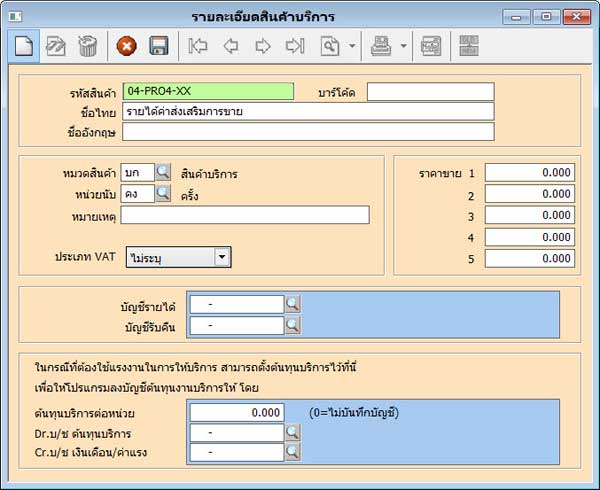Image resolution: width=600 pixels, height=490 pixels.
Task: Click the ราคาขาย 1 price field
Action: tap(530, 173)
